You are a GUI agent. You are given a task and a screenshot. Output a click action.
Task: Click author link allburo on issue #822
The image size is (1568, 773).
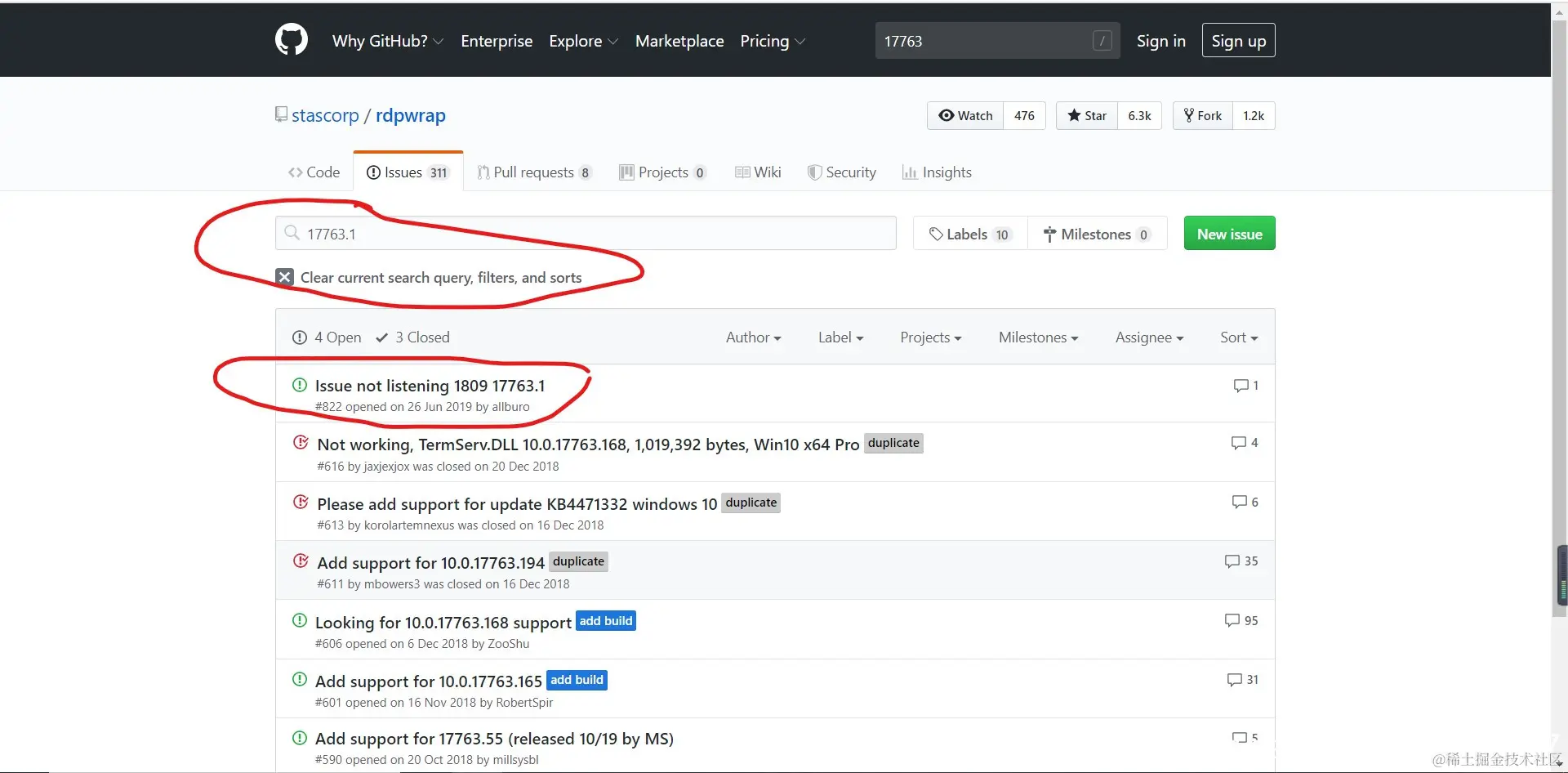click(510, 407)
